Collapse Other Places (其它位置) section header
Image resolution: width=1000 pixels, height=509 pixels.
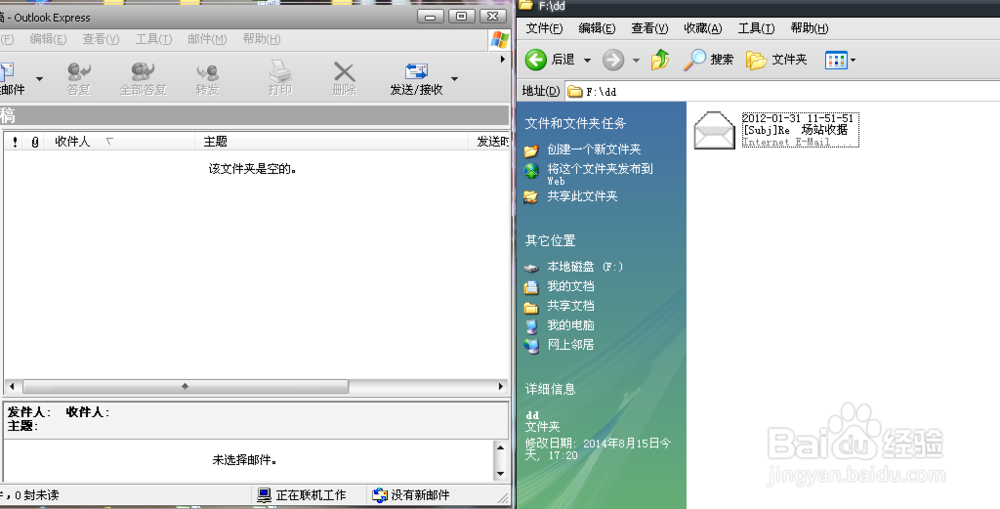[x=550, y=240]
